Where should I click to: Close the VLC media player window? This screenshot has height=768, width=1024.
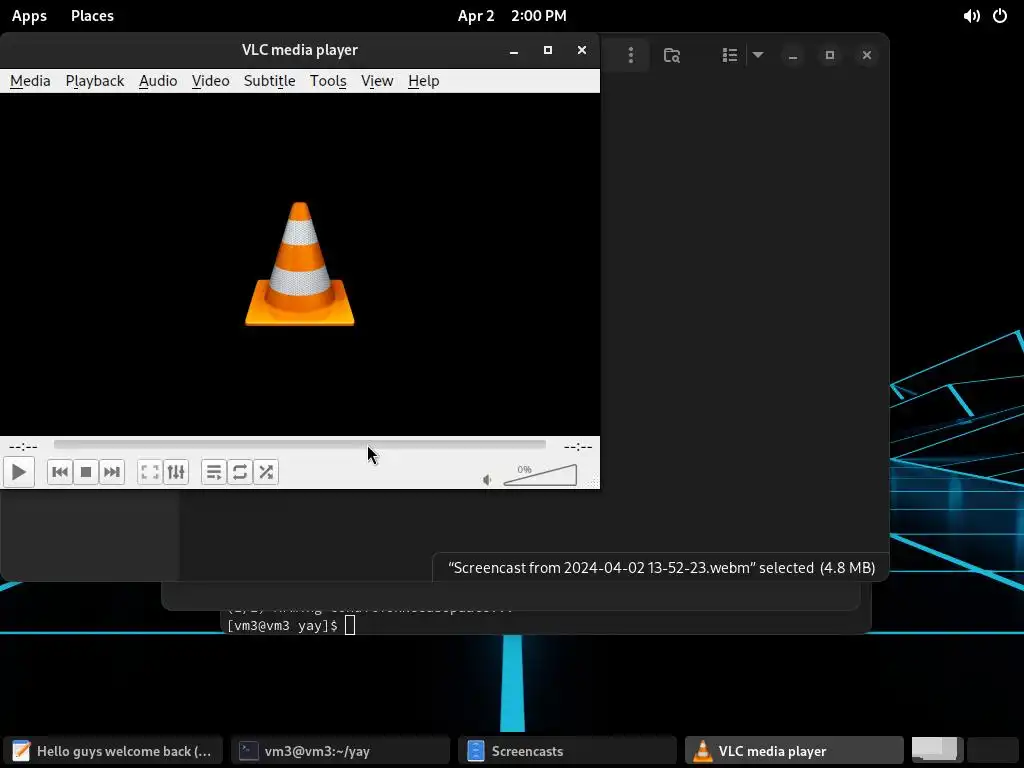coord(582,50)
